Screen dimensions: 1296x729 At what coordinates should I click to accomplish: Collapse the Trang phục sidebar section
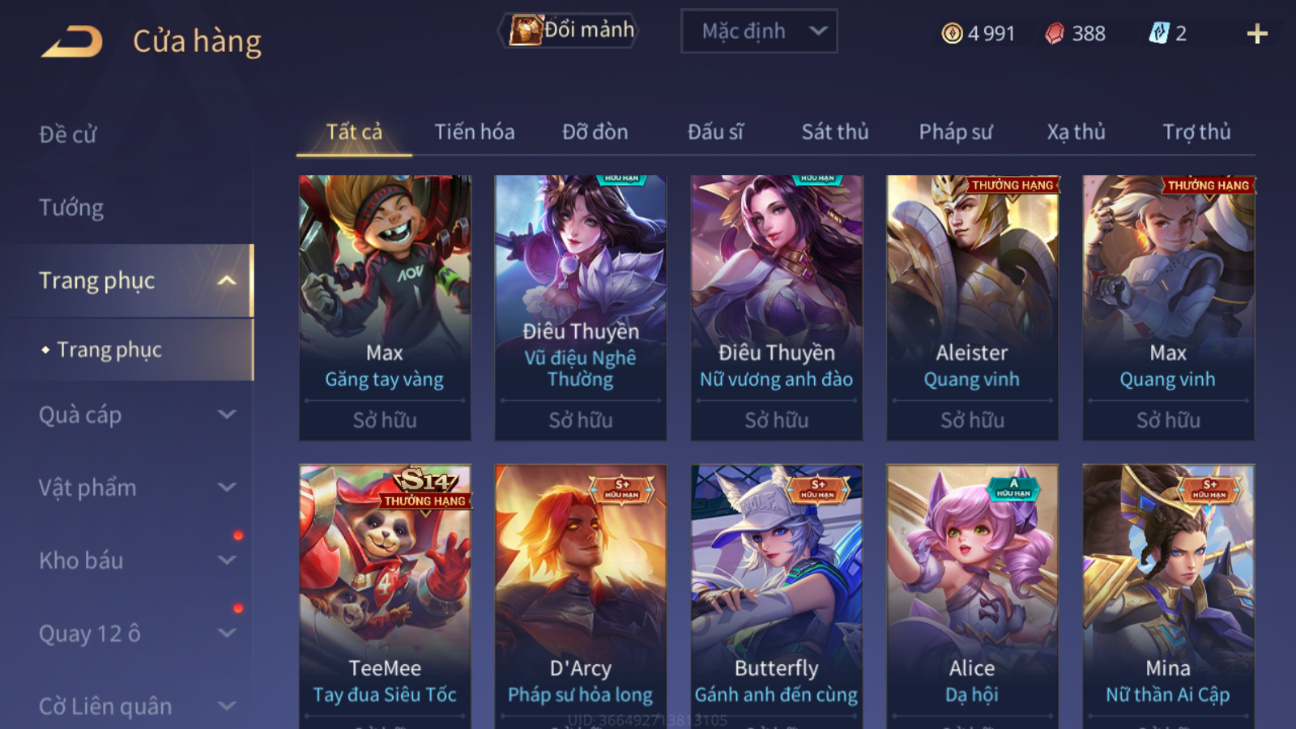(x=227, y=281)
